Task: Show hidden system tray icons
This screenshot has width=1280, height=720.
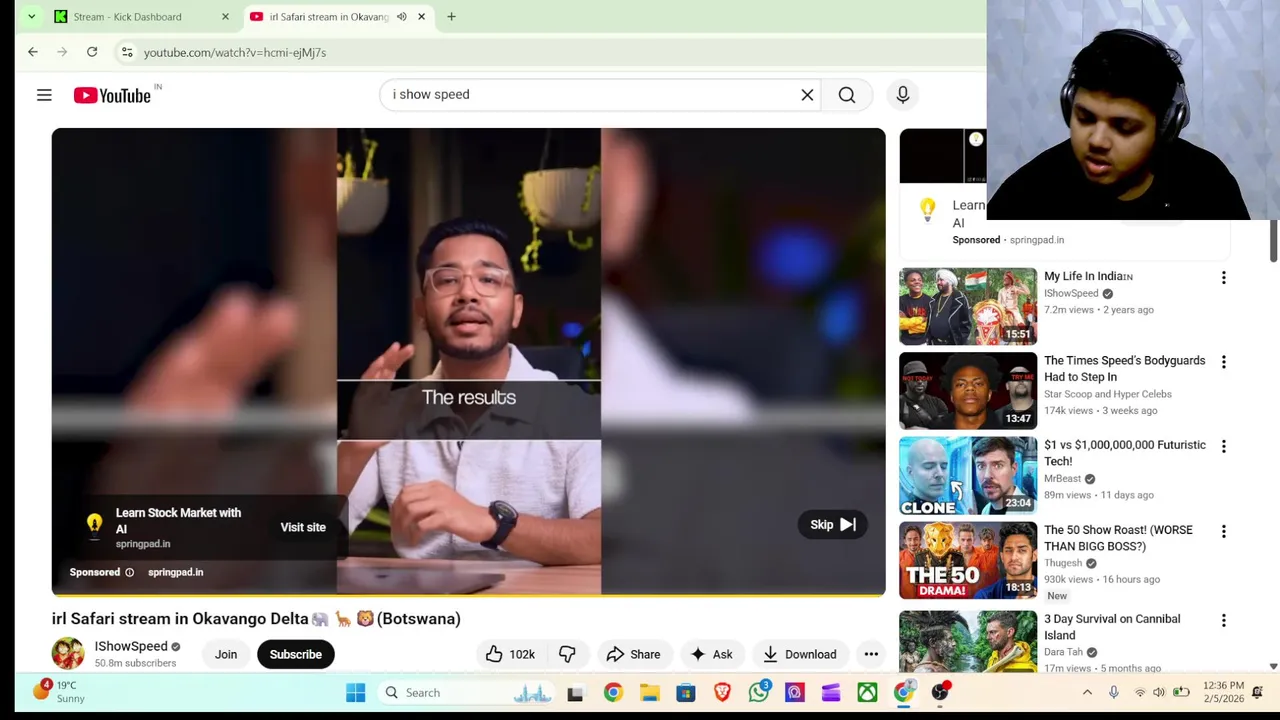Action: click(1087, 692)
